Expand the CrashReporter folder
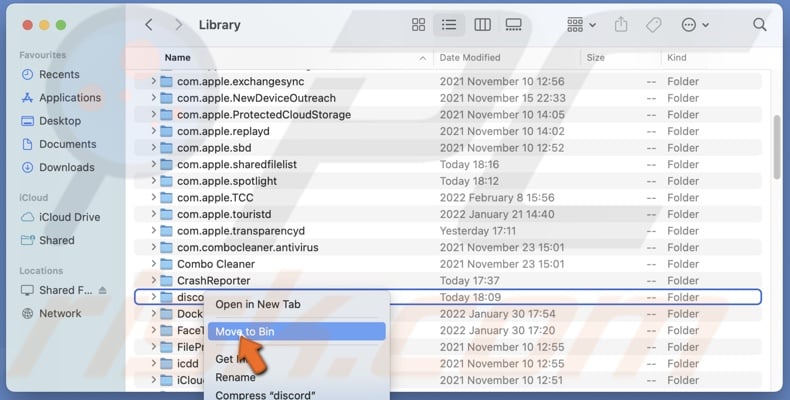This screenshot has height=400, width=790. coord(154,281)
